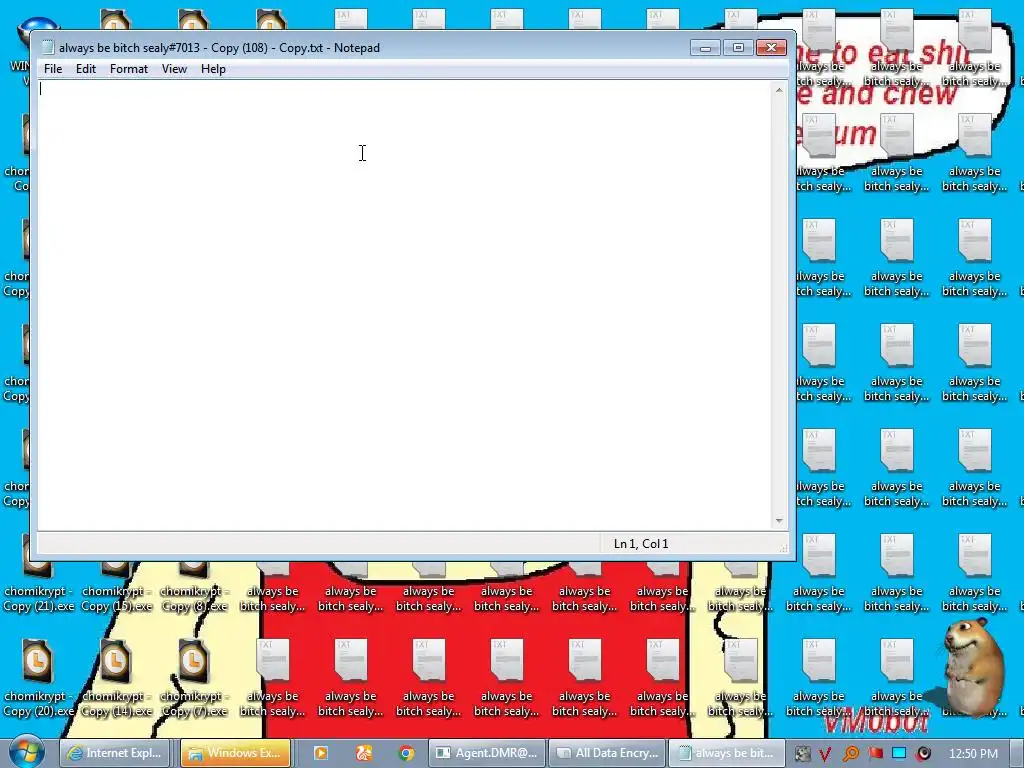Image resolution: width=1024 pixels, height=768 pixels.
Task: Click the red V tray icon
Action: coord(825,754)
